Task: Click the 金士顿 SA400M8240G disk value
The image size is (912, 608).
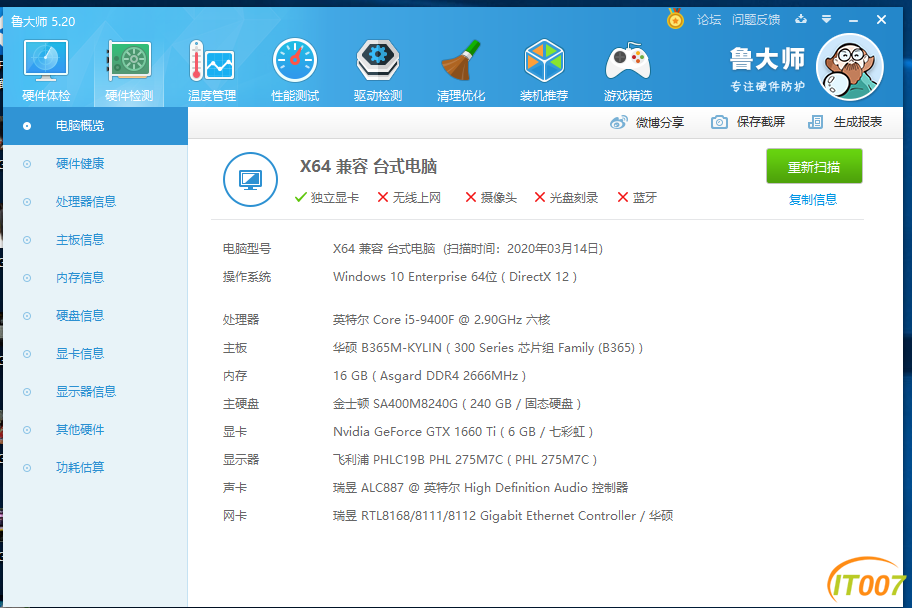Action: (457, 404)
